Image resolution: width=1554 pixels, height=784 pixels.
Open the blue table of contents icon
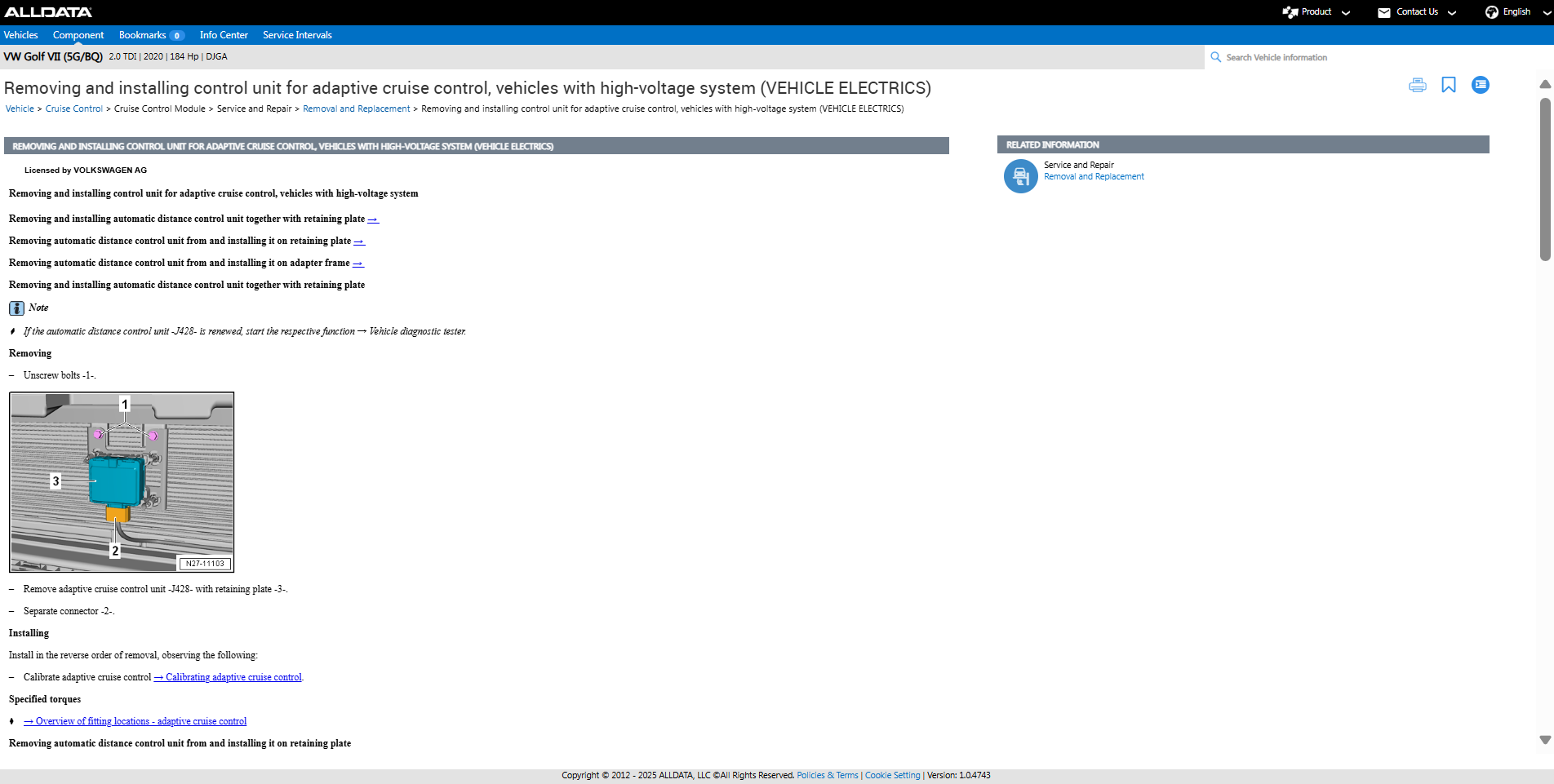point(1480,85)
